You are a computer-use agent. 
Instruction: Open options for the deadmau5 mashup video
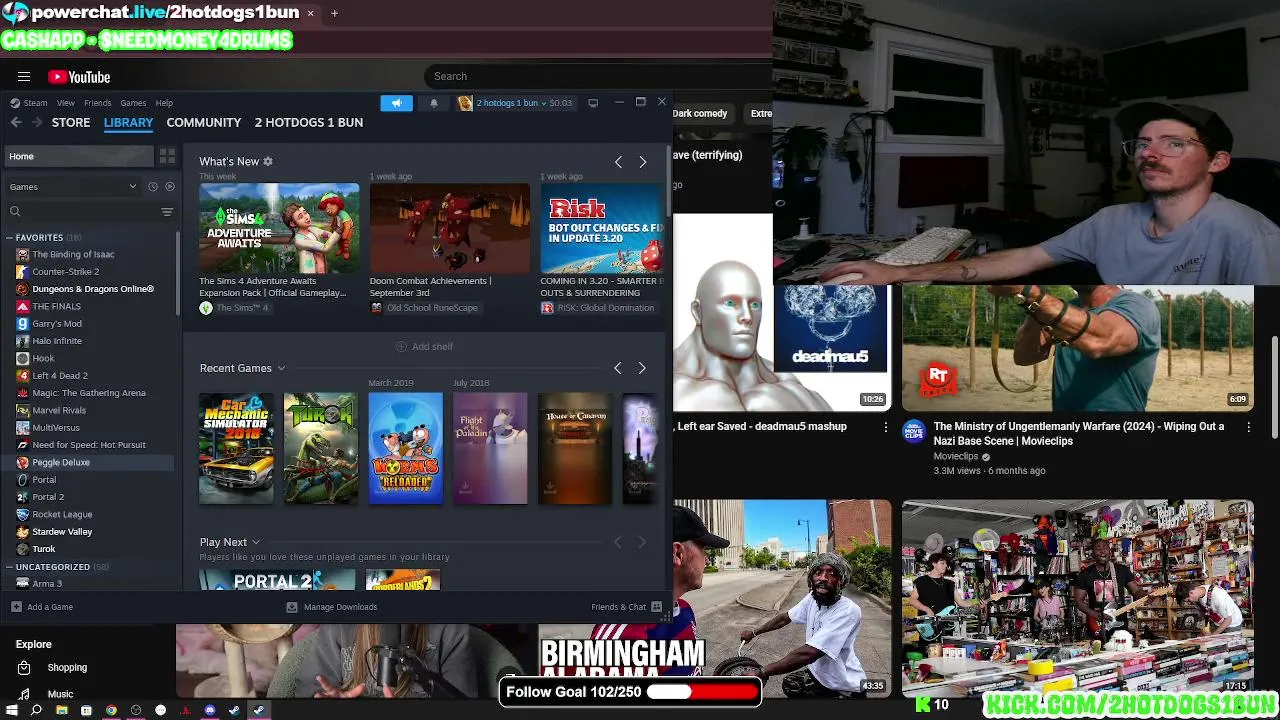885,427
